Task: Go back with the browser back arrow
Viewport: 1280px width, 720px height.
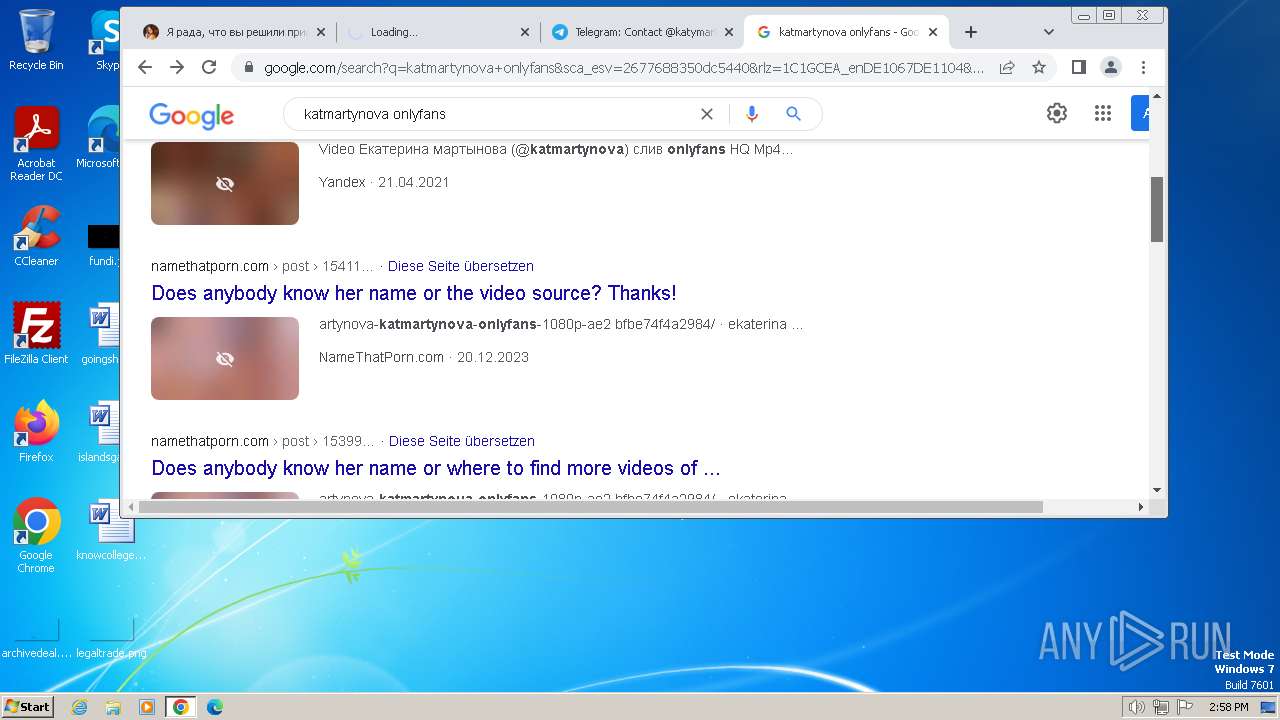Action: (x=145, y=67)
